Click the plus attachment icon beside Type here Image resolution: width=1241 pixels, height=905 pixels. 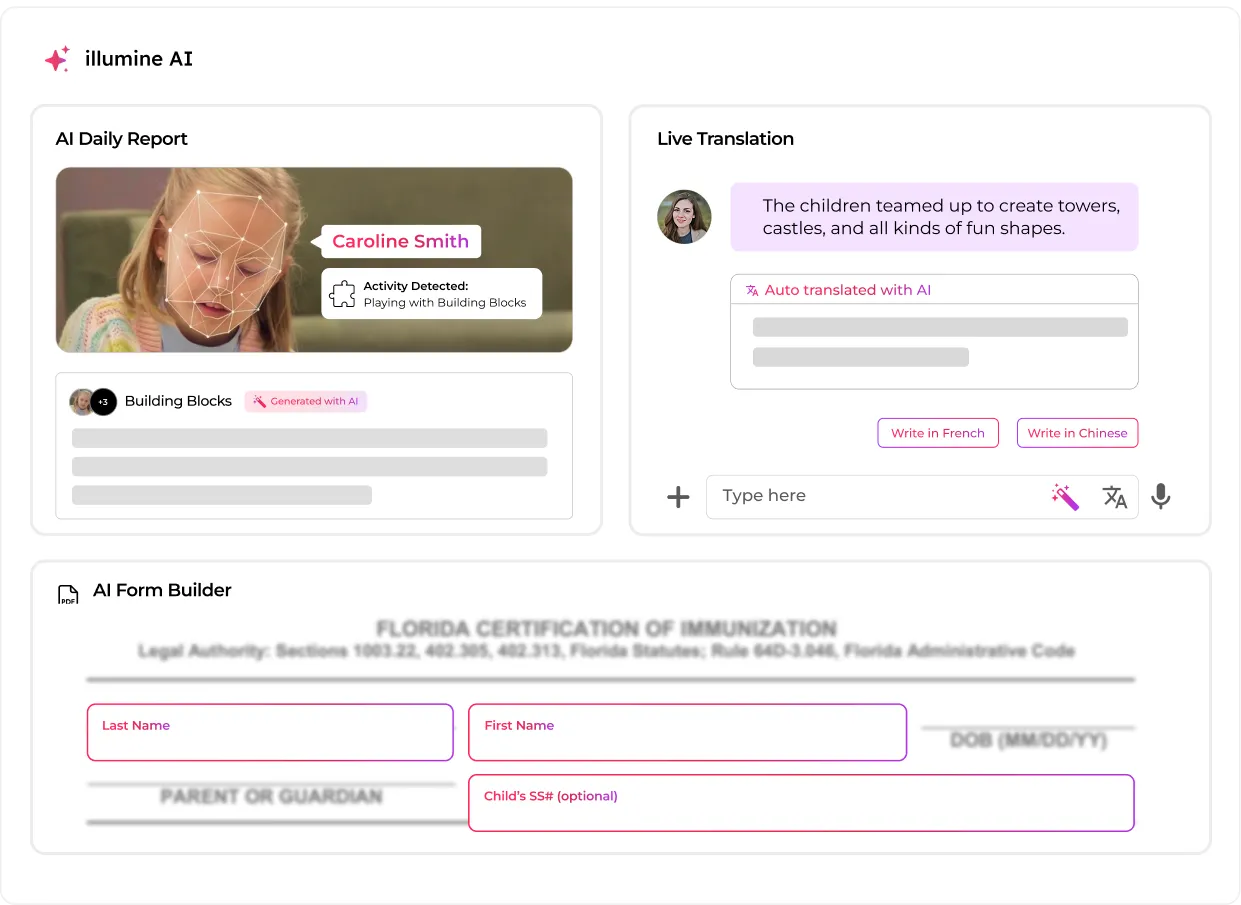point(678,497)
